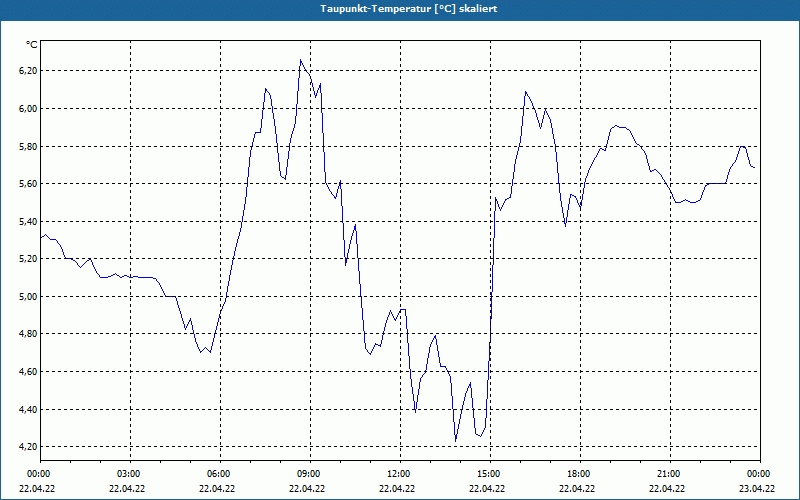Click the 03:00 time label
The width and height of the screenshot is (800, 500).
pyautogui.click(x=131, y=474)
